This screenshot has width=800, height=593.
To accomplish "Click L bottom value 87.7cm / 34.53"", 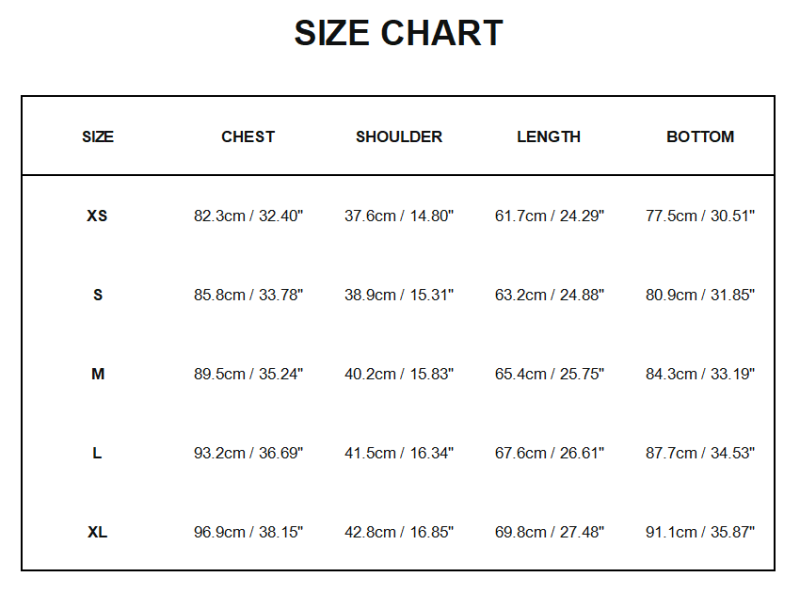I will coord(700,453).
